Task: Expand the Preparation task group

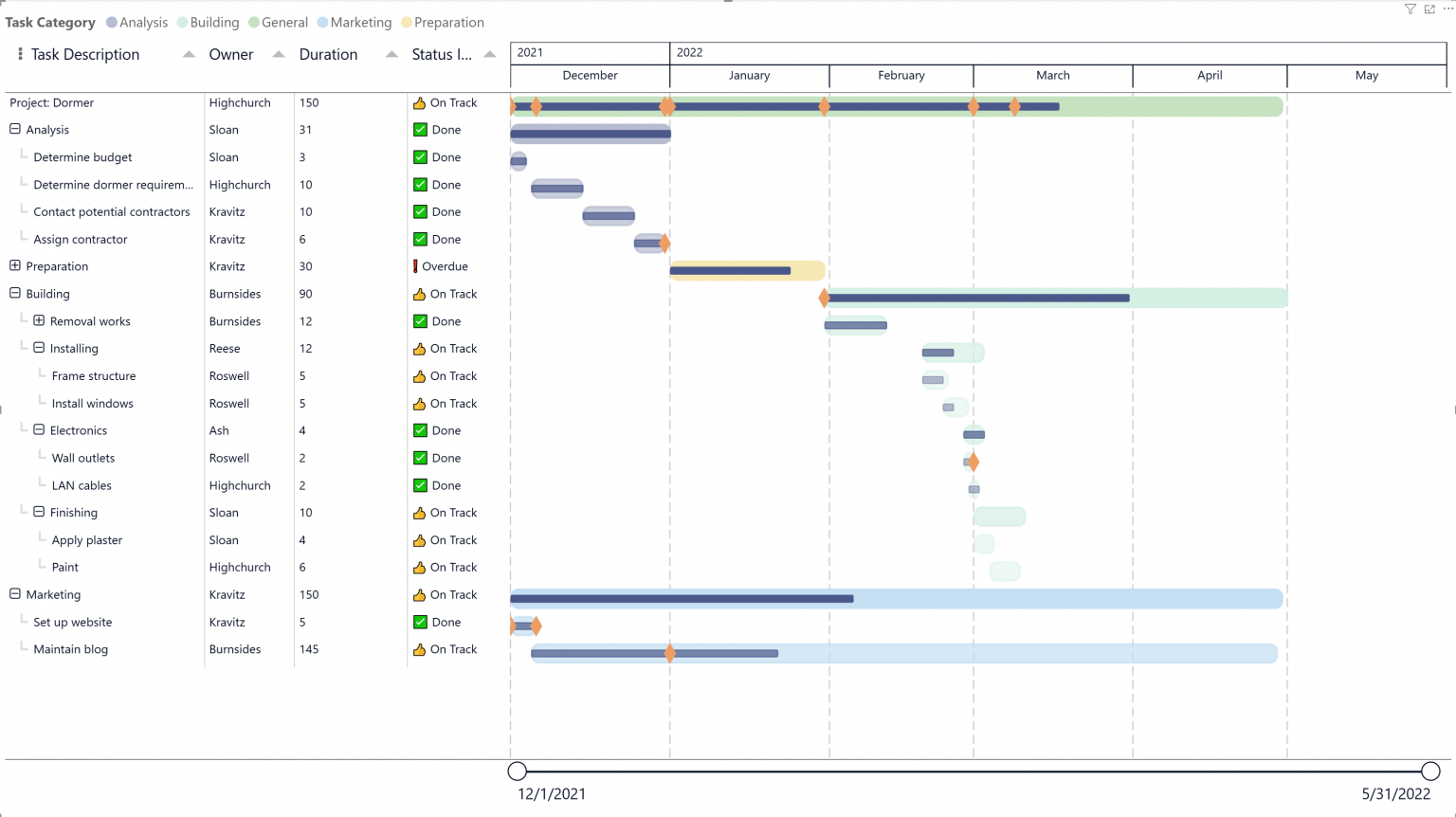Action: (x=13, y=266)
